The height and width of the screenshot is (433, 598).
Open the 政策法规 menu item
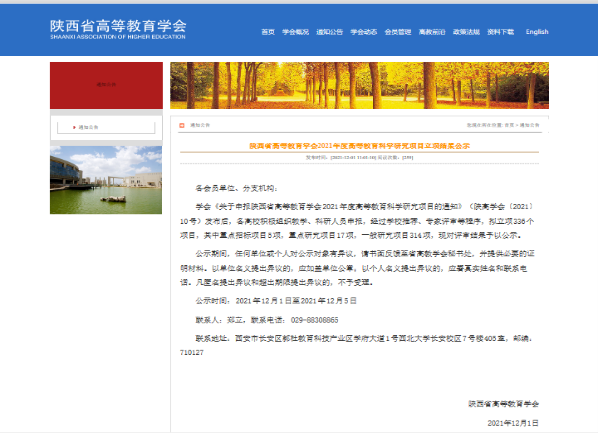(x=466, y=32)
